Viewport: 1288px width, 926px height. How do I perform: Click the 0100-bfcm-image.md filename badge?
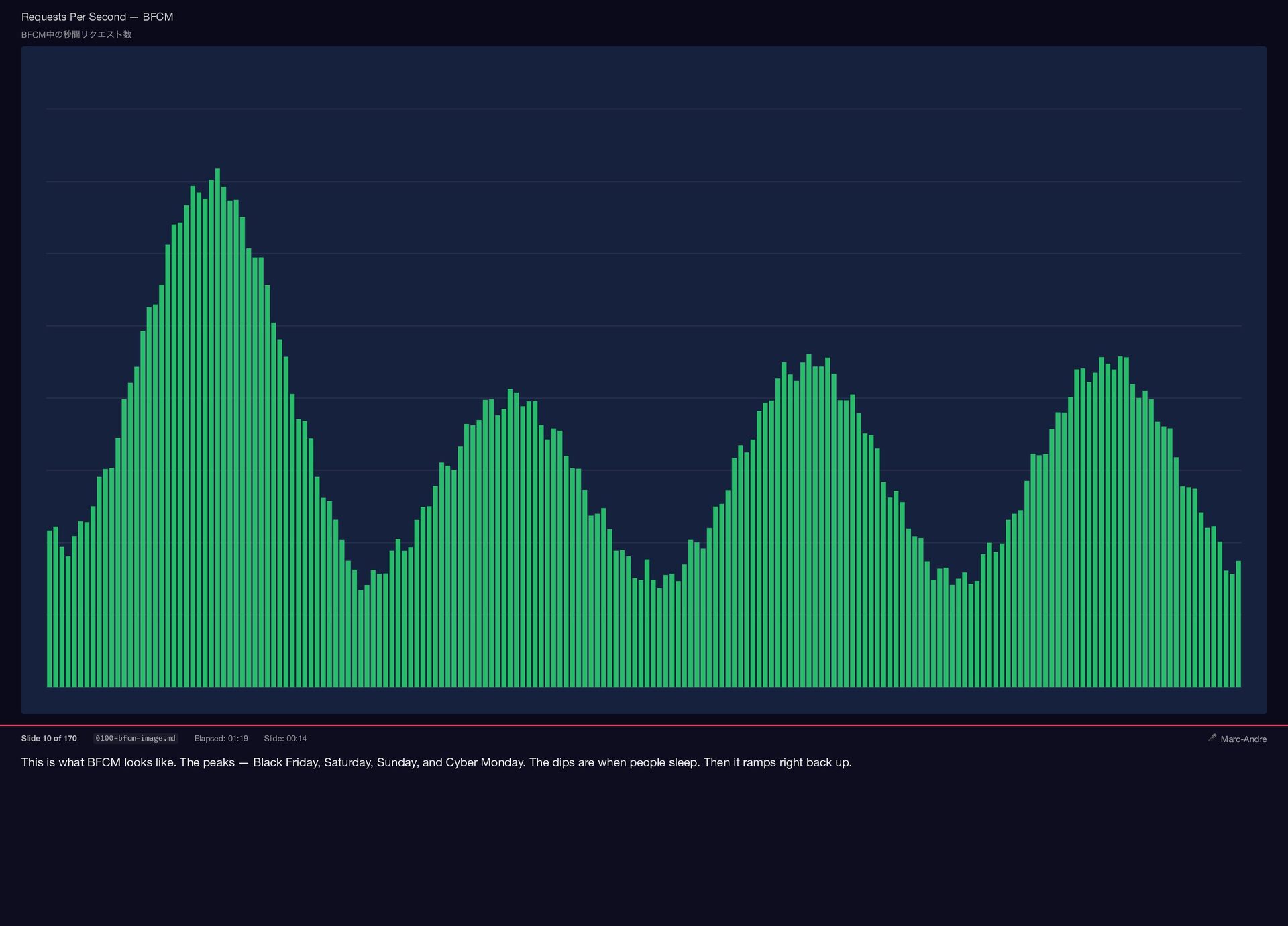(x=135, y=738)
